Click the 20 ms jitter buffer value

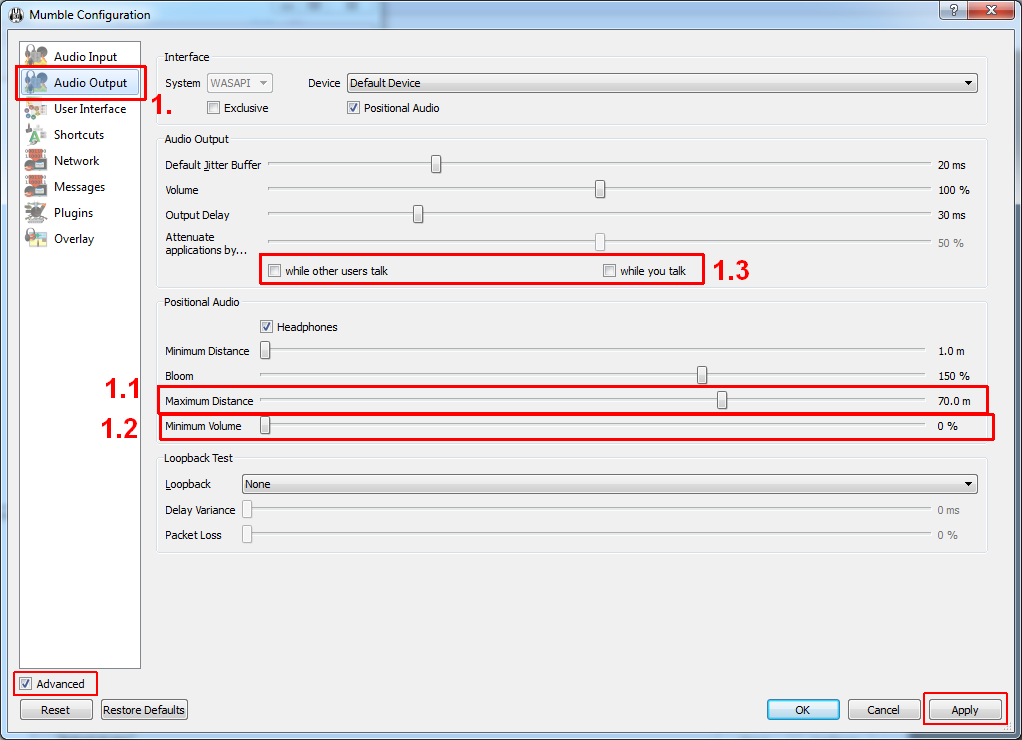(x=952, y=165)
